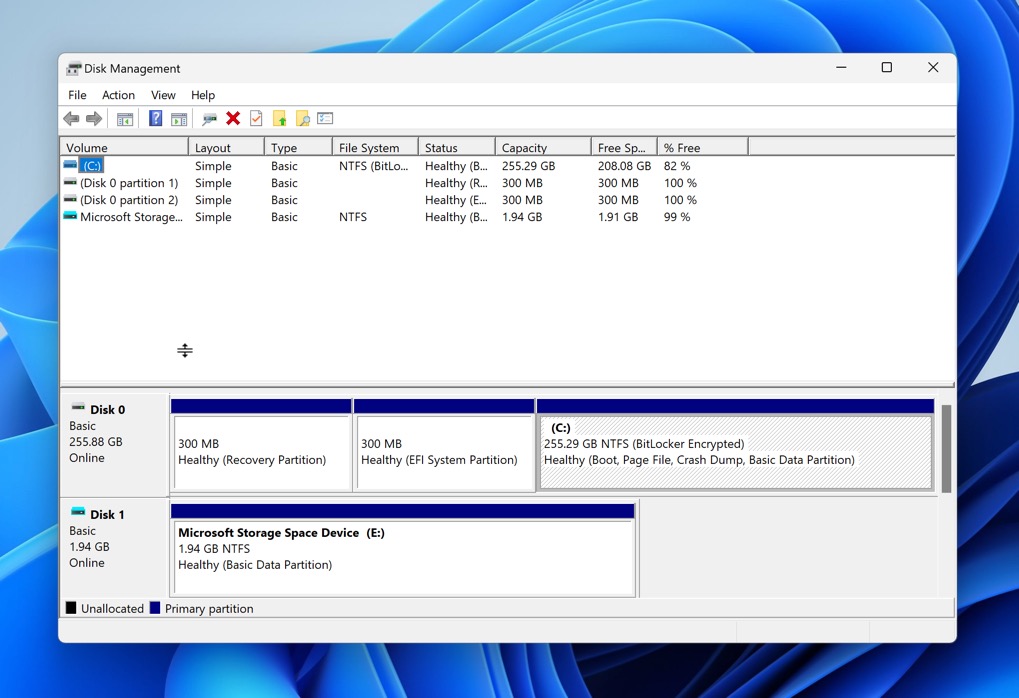The height and width of the screenshot is (698, 1019).
Task: Select Disk 0 partition 1 in list
Action: coord(128,183)
